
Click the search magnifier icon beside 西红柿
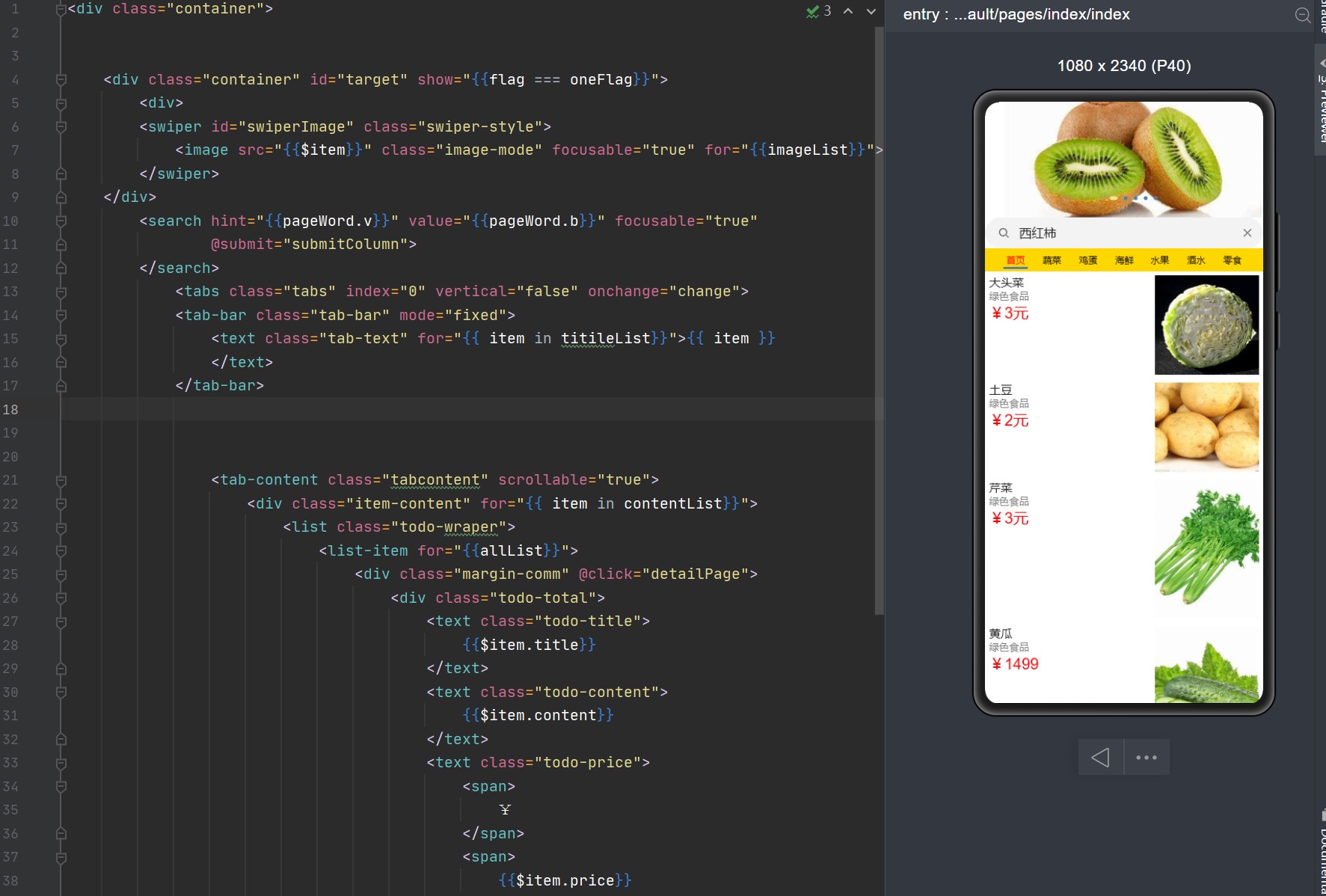coord(1004,233)
